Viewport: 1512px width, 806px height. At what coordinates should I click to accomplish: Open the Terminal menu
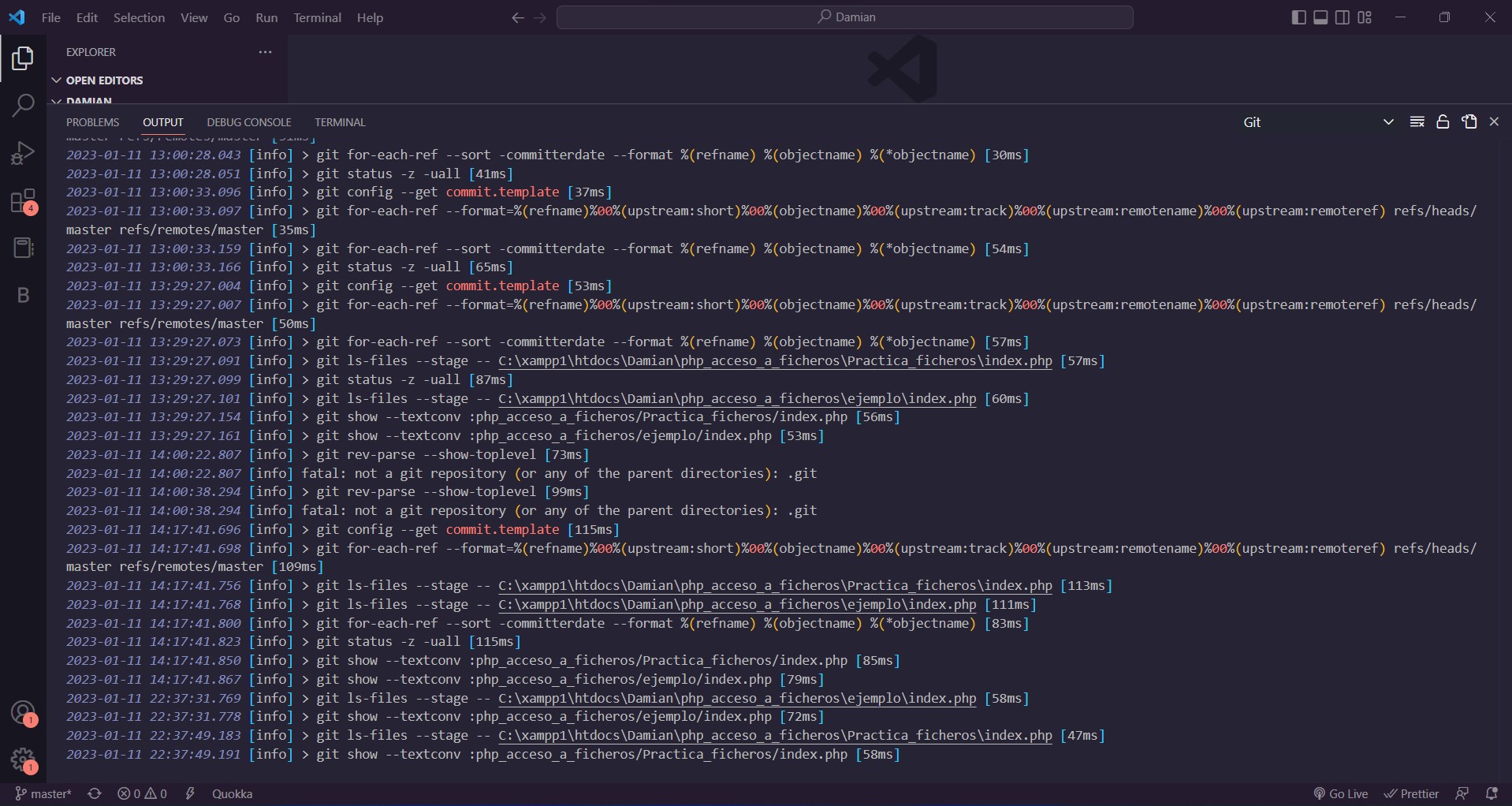click(317, 17)
